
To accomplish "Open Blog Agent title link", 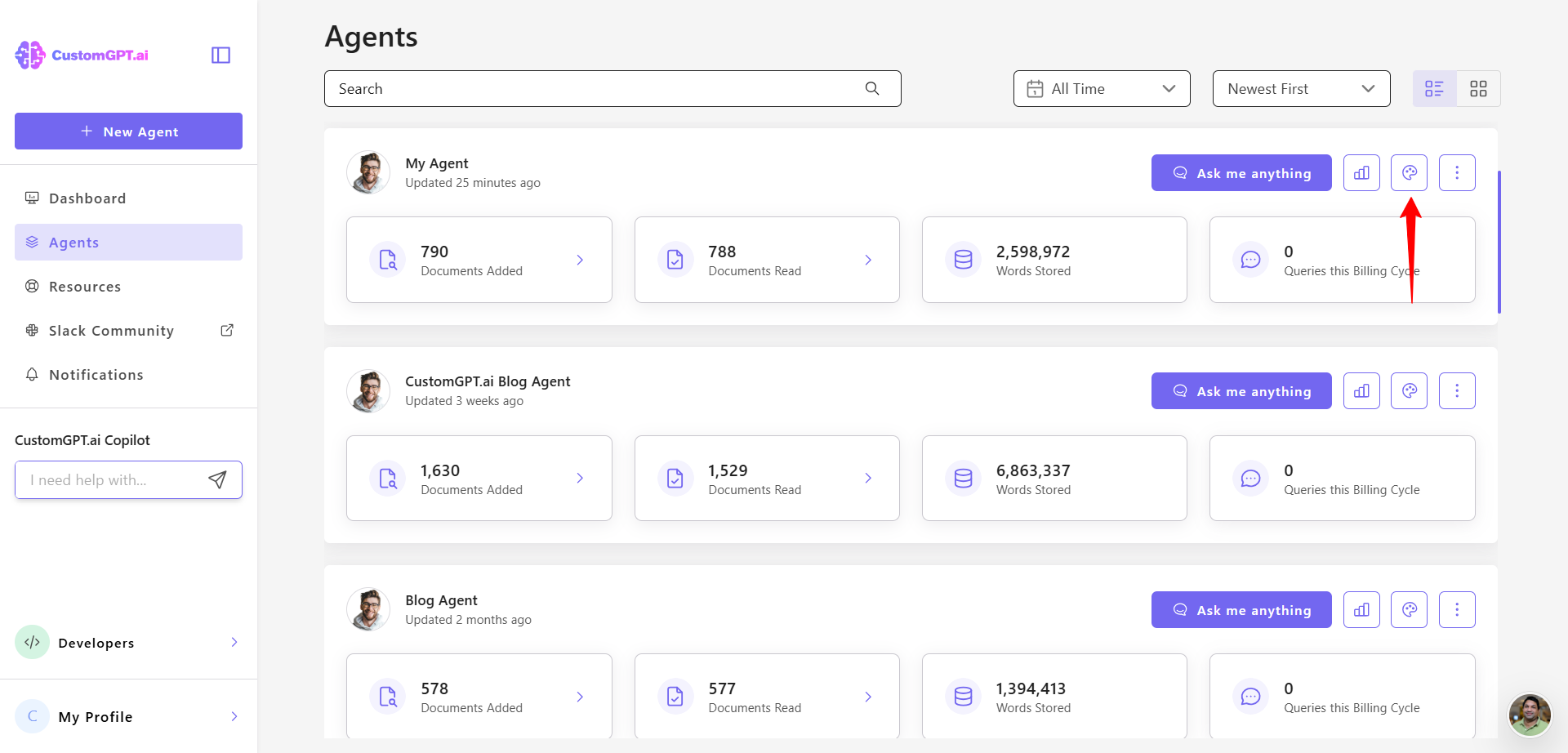I will [441, 600].
